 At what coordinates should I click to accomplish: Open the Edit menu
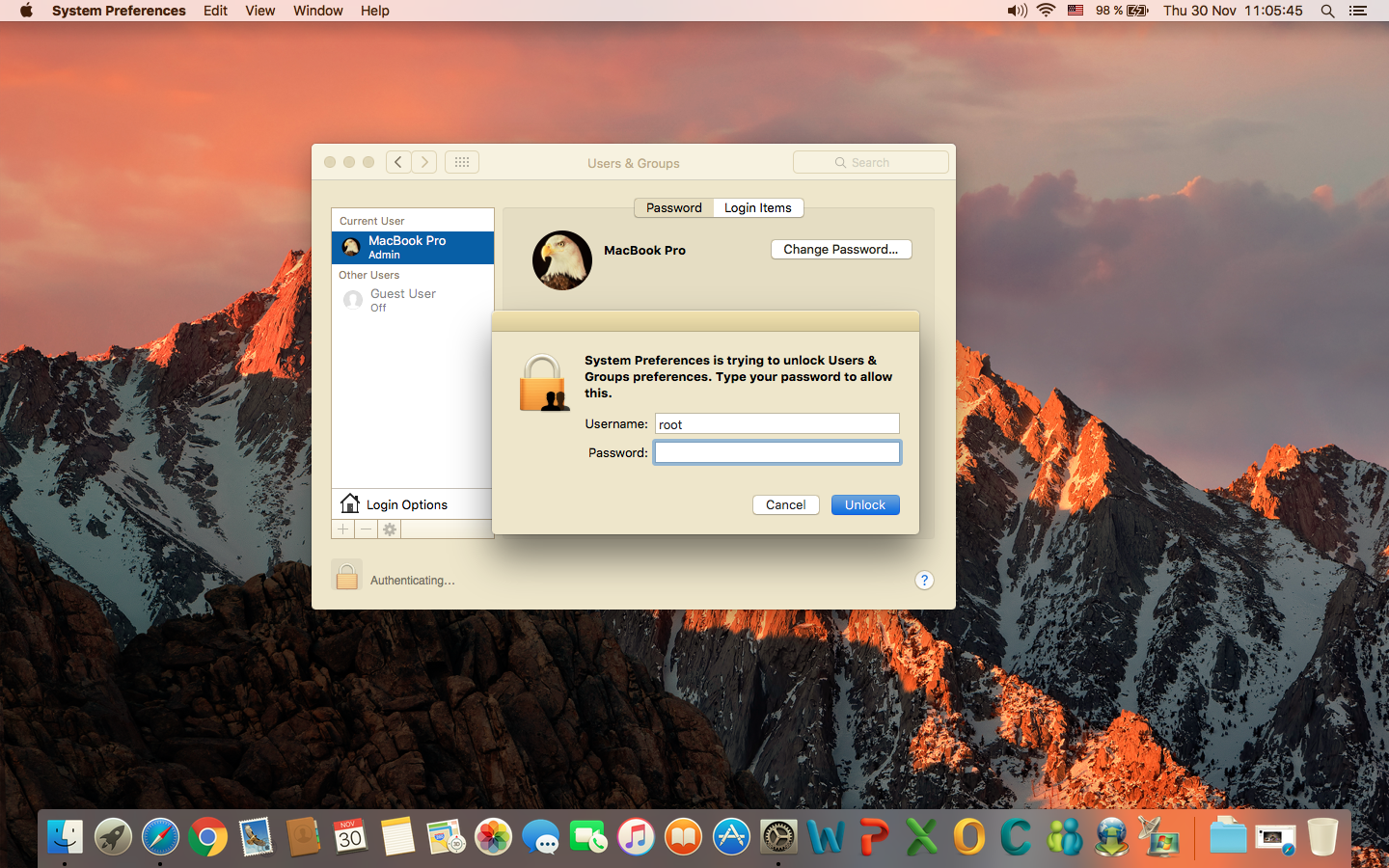[x=215, y=11]
